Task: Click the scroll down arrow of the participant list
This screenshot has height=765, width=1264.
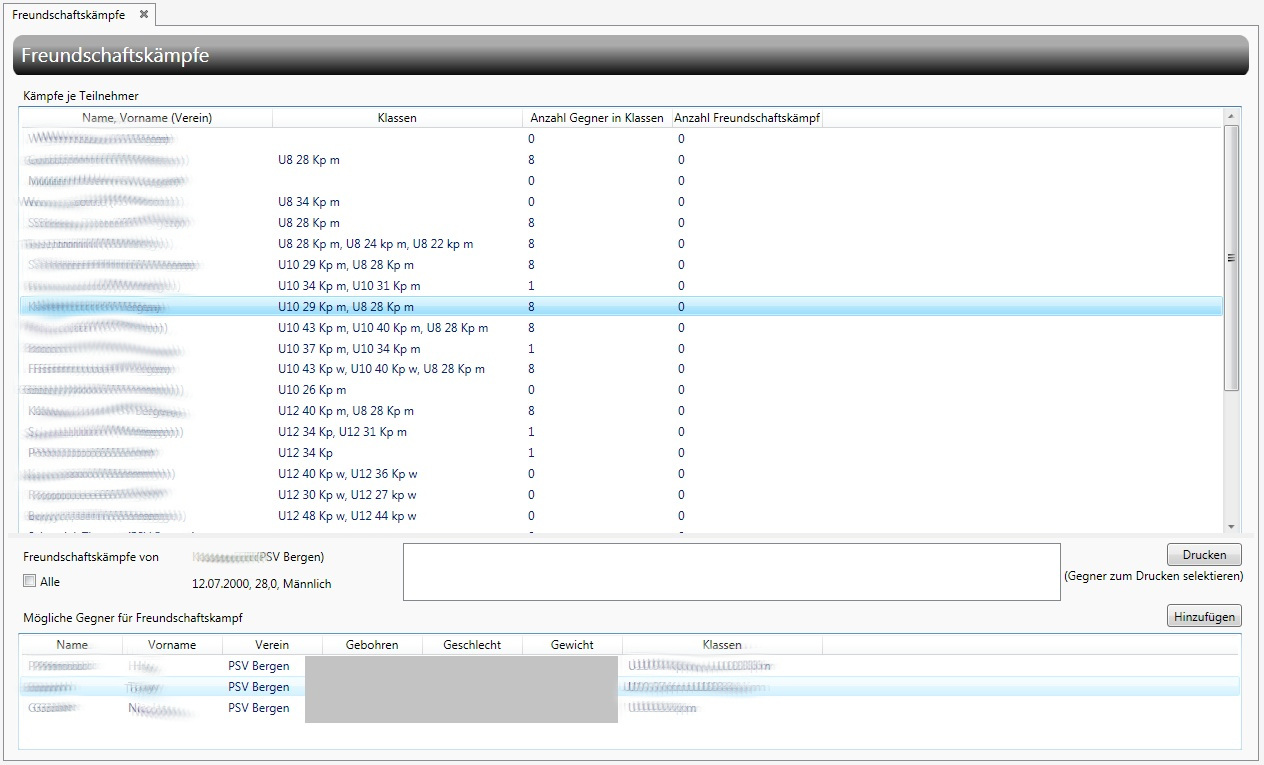Action: [x=1231, y=526]
